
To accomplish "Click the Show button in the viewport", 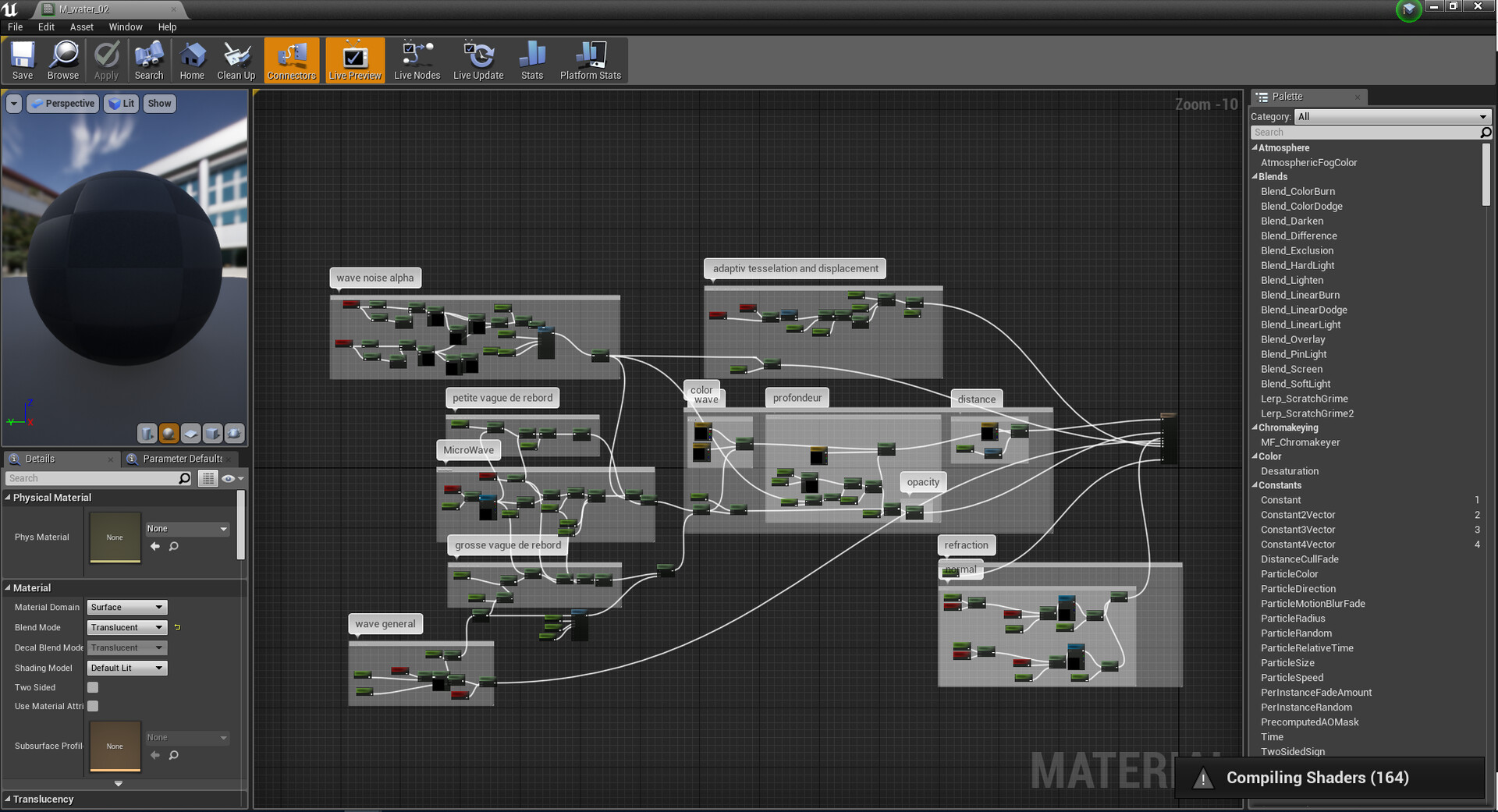I will [x=159, y=103].
